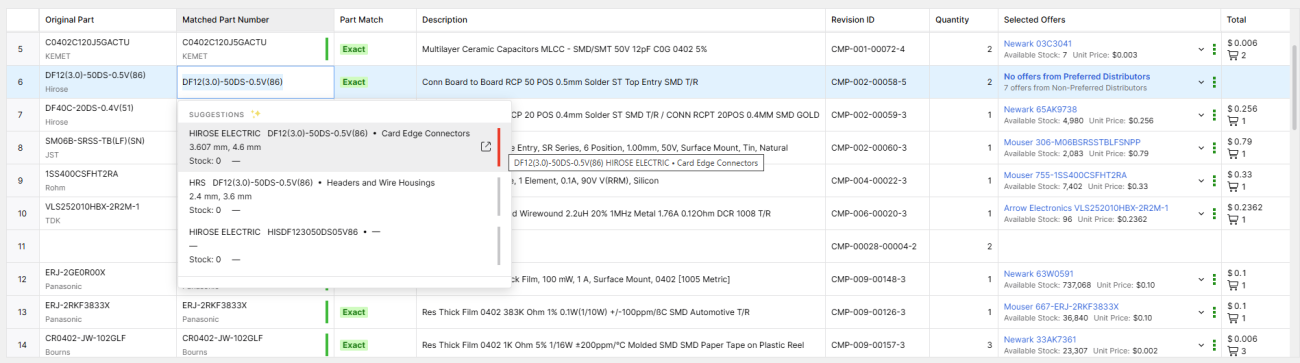Image resolution: width=1300 pixels, height=363 pixels.
Task: Click cart icon in row 5 total
Action: pyautogui.click(x=1233, y=55)
